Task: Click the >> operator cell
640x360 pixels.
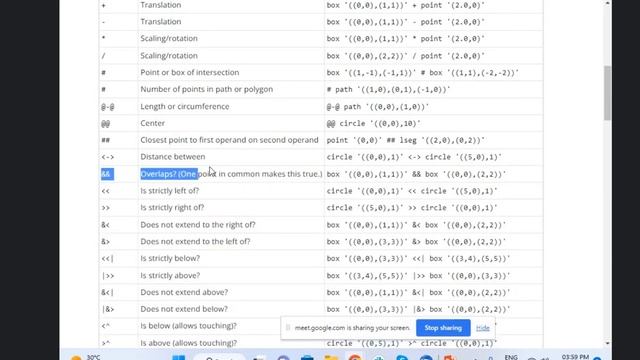Action: (106, 208)
